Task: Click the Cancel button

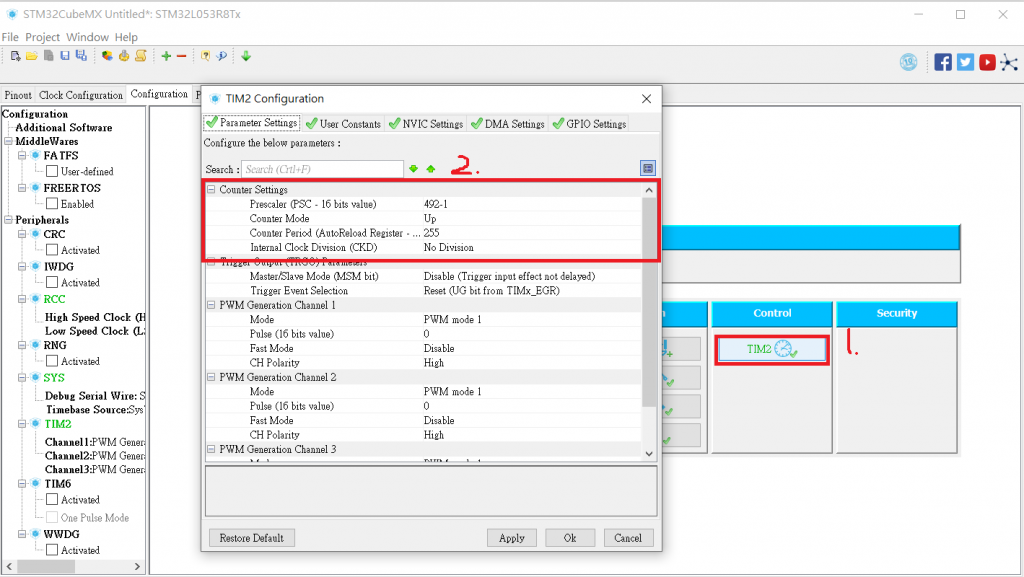Action: (628, 538)
